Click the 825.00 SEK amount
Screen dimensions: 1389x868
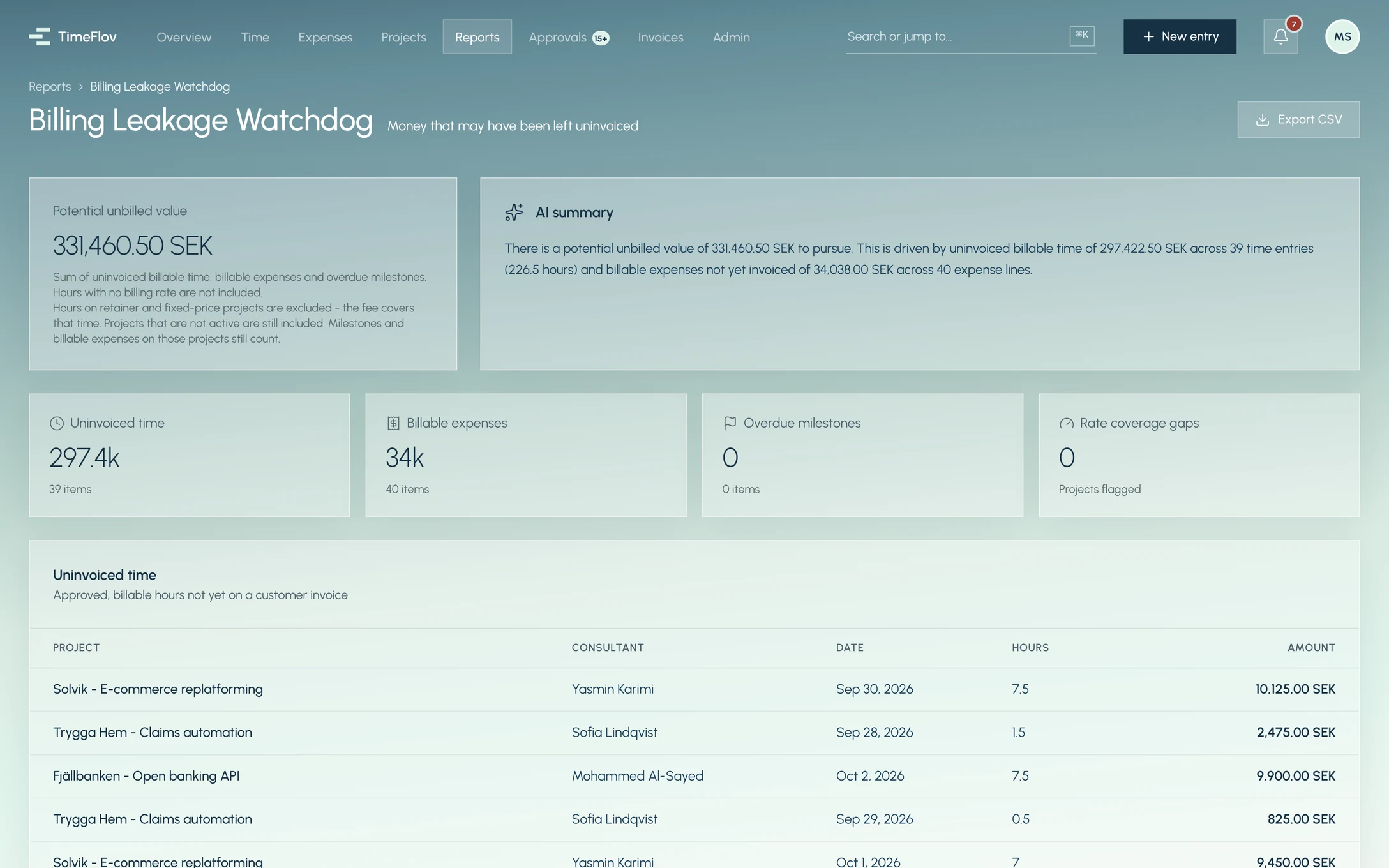(x=1302, y=819)
